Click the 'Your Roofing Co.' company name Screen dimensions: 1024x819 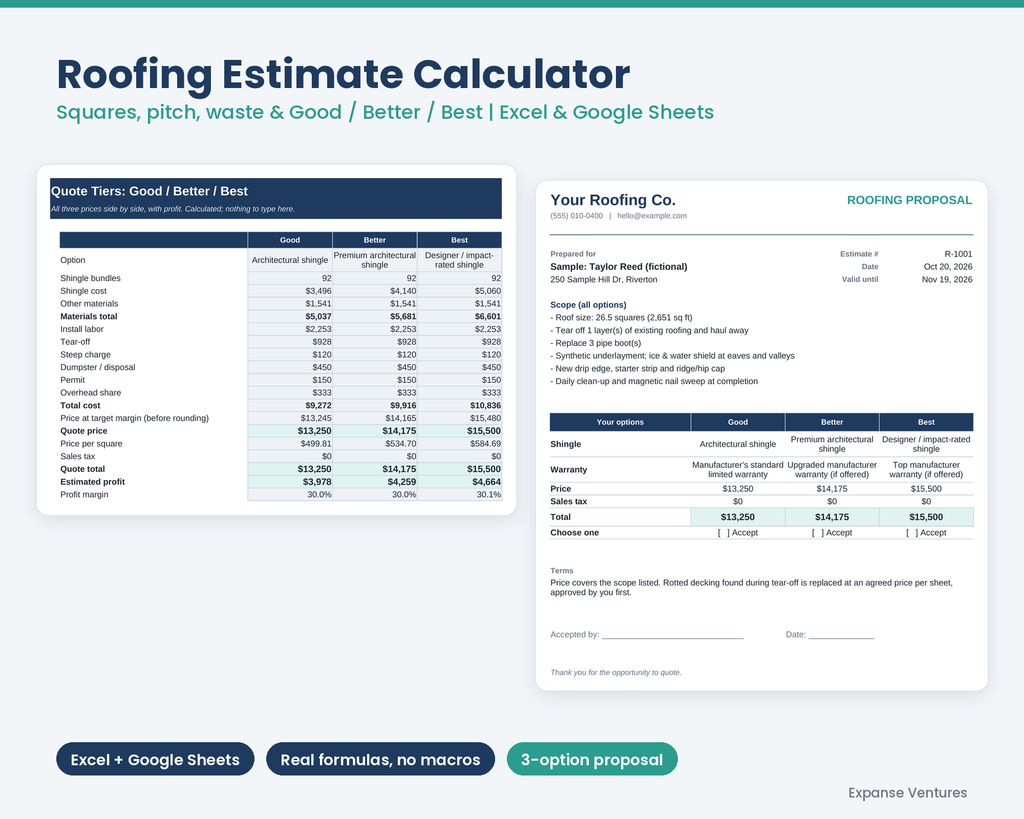click(x=613, y=200)
